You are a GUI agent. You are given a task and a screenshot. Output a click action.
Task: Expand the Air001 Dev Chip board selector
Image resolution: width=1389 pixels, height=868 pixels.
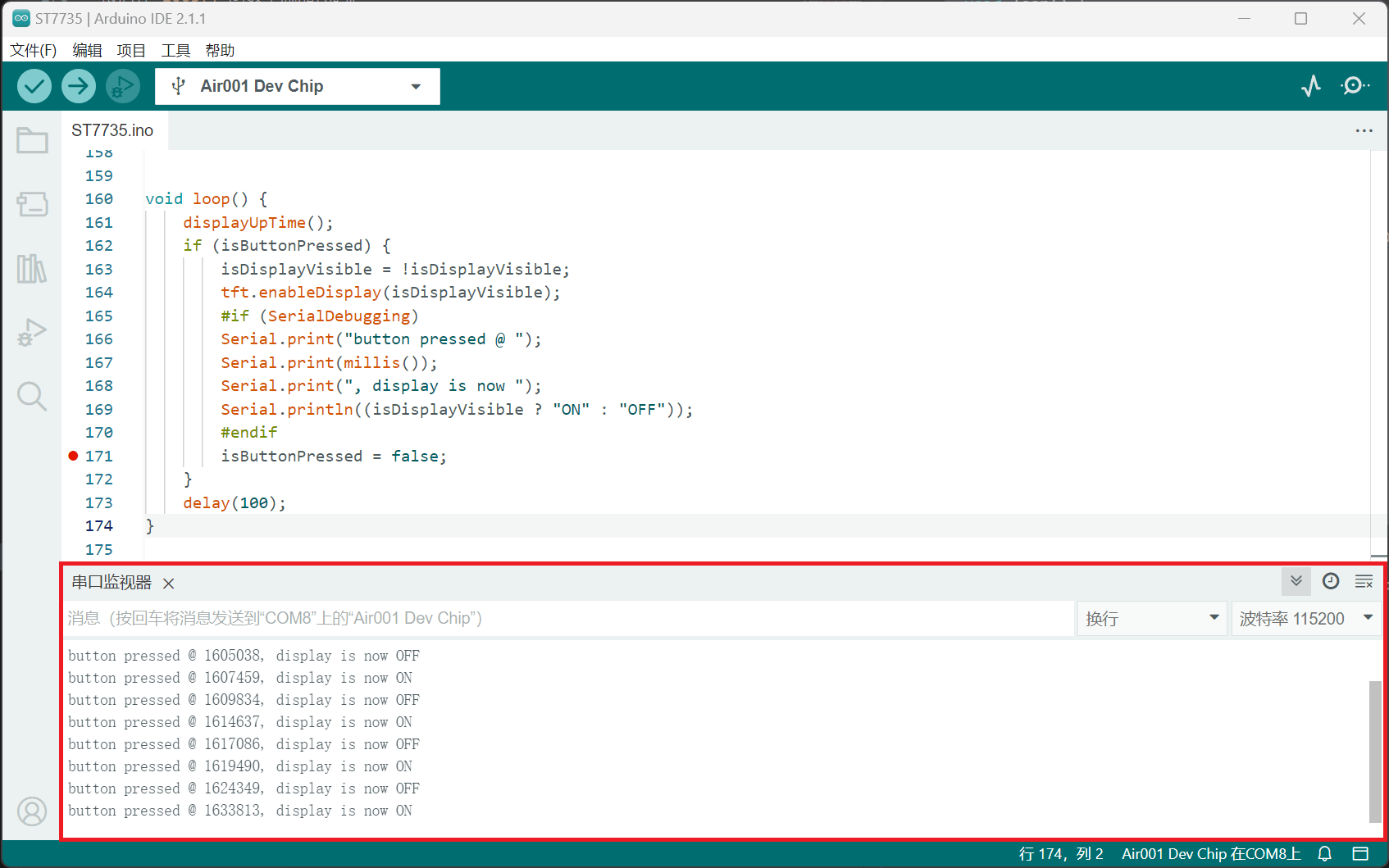(298, 86)
